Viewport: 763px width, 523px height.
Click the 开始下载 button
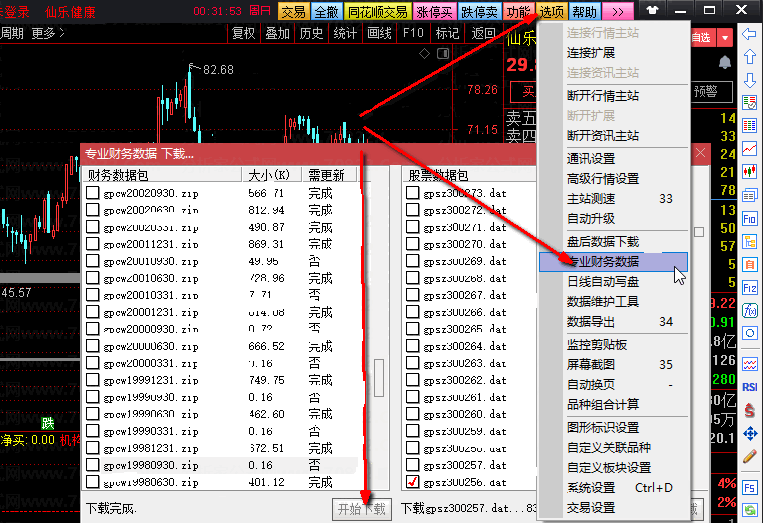(362, 509)
